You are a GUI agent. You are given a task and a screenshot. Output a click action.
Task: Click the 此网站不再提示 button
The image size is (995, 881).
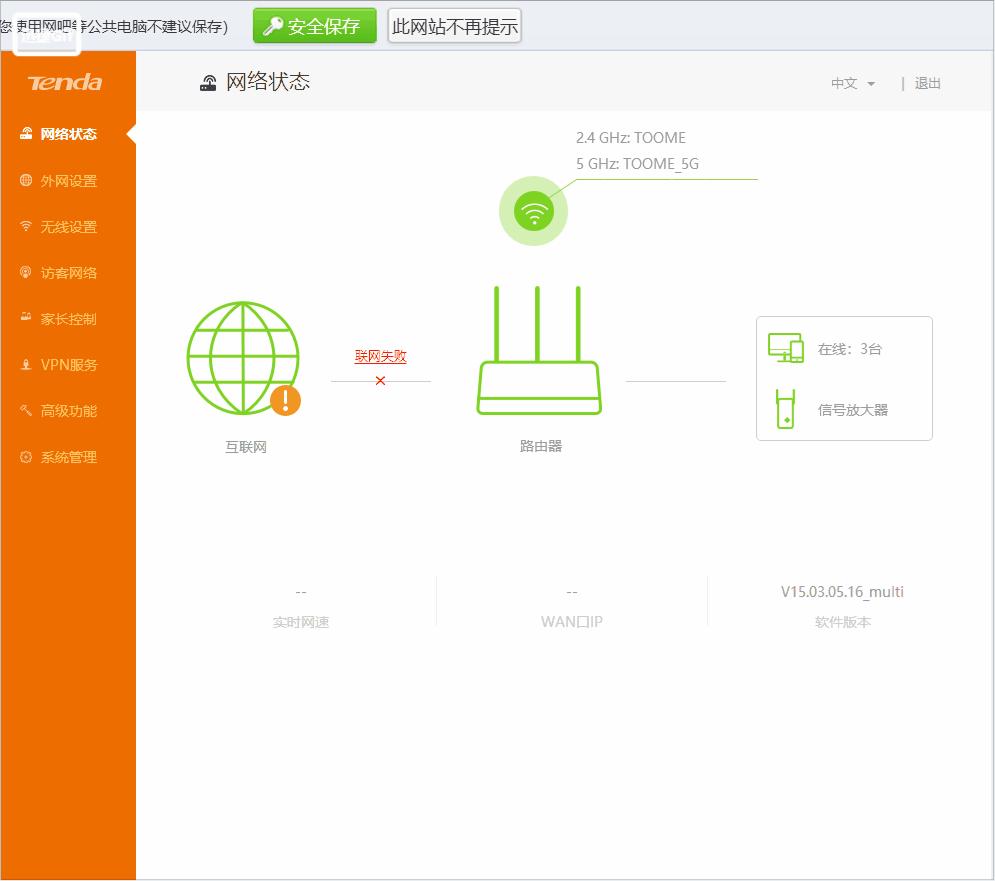pos(454,26)
